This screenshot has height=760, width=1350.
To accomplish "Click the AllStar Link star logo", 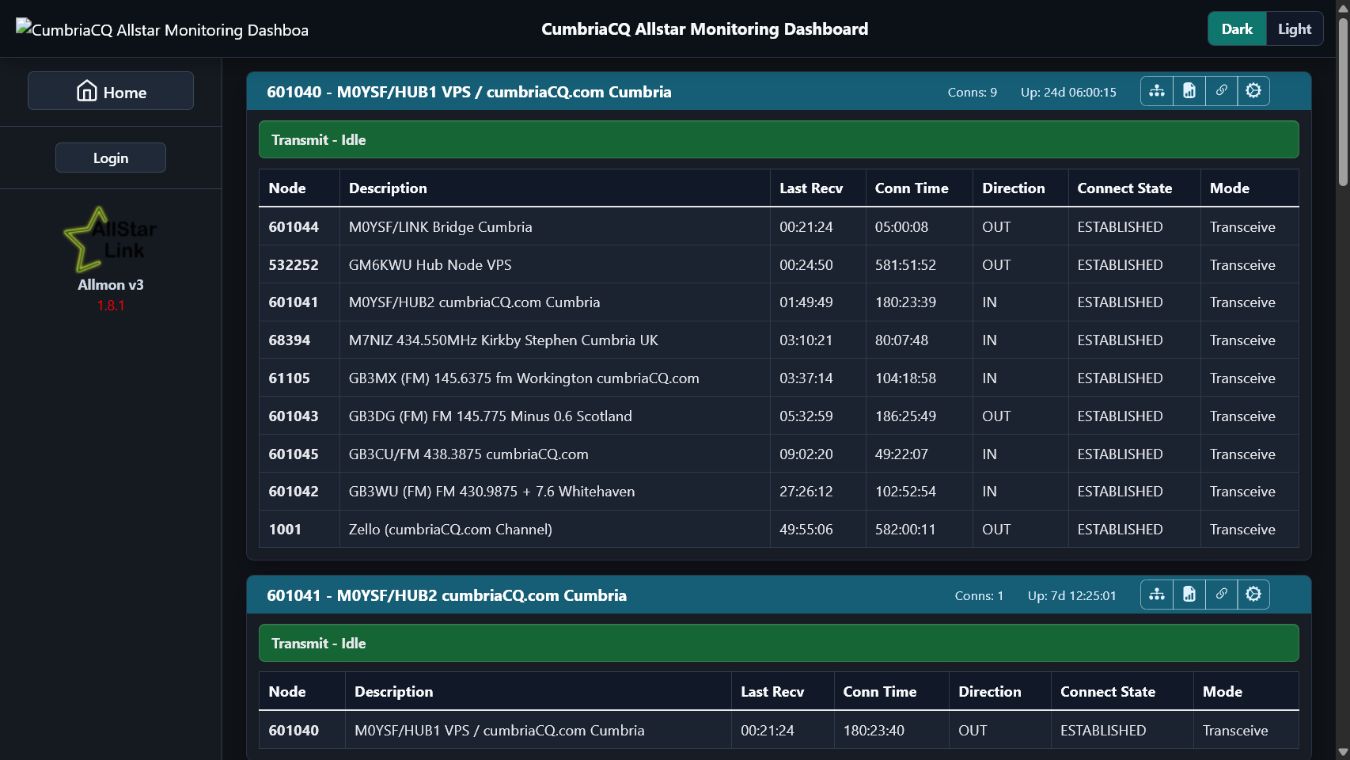I will click(110, 239).
